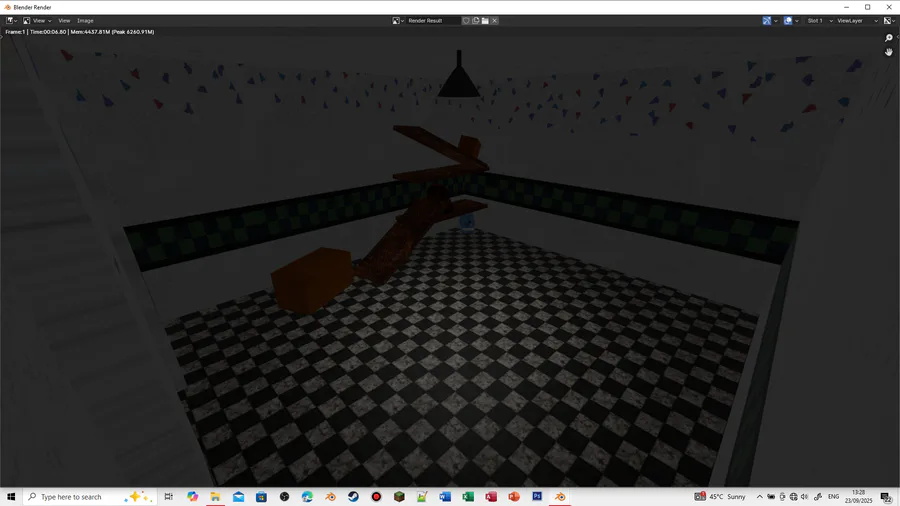Open the display channels dropdown
Screen dimensions: 900x506
coord(889,21)
